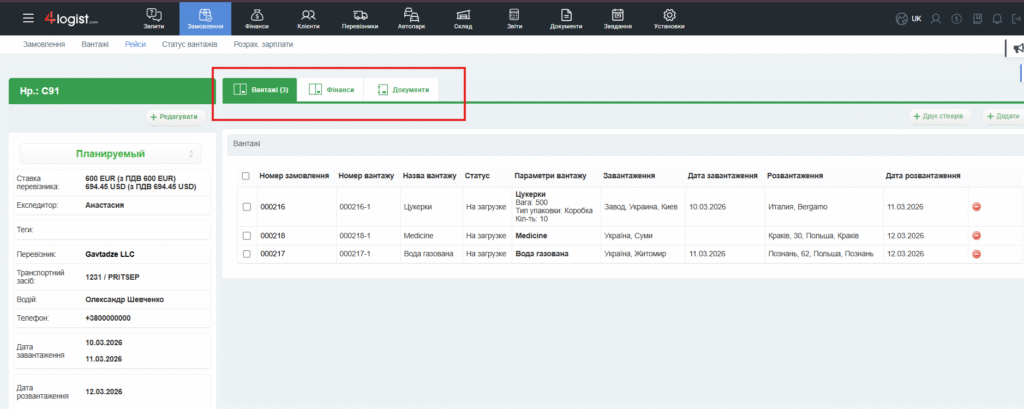The image size is (1024, 409).
Task: Open the Клієнти section in top bar
Action: coord(308,18)
